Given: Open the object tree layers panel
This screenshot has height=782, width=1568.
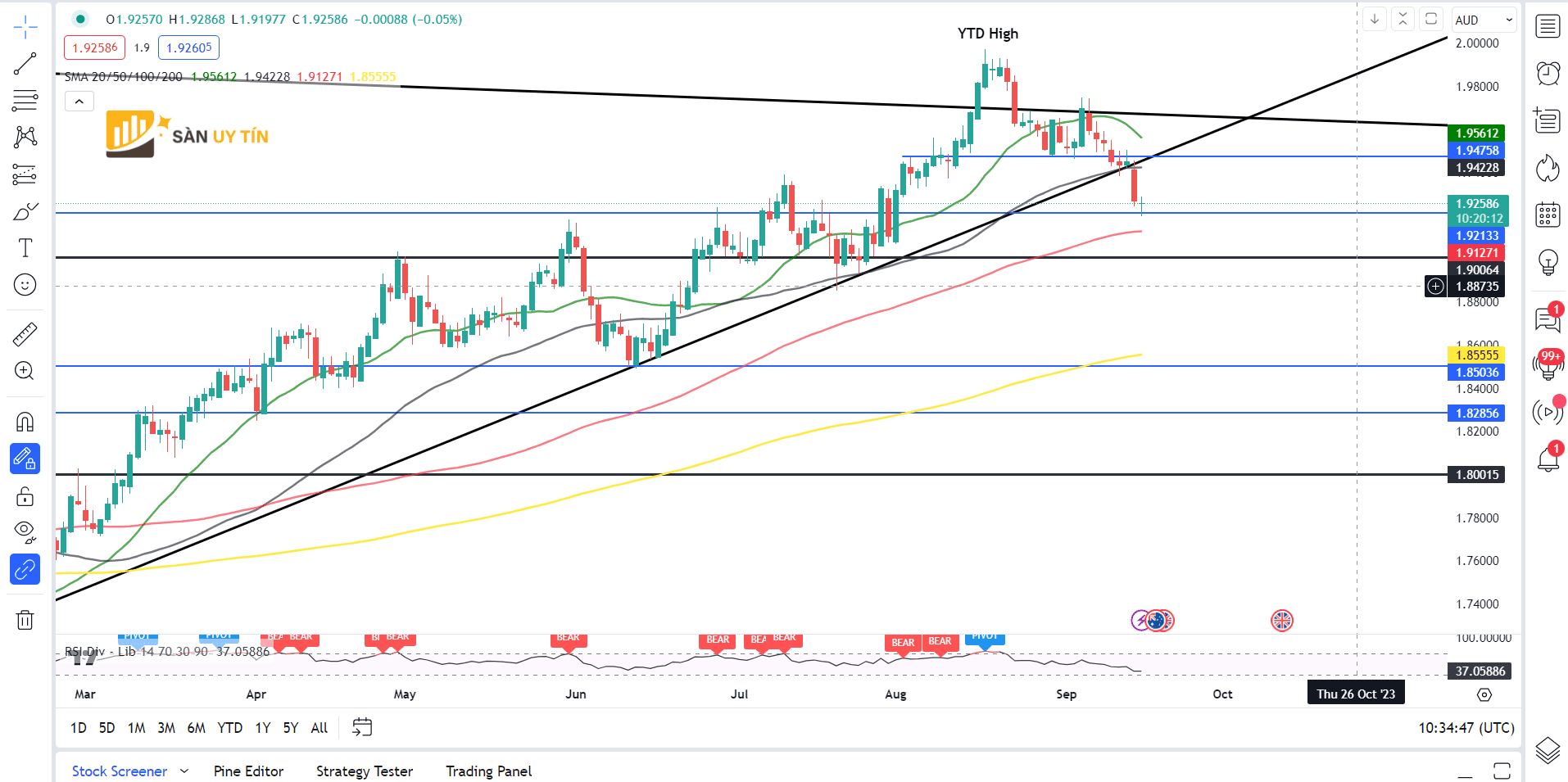Looking at the screenshot, I should [x=1548, y=750].
